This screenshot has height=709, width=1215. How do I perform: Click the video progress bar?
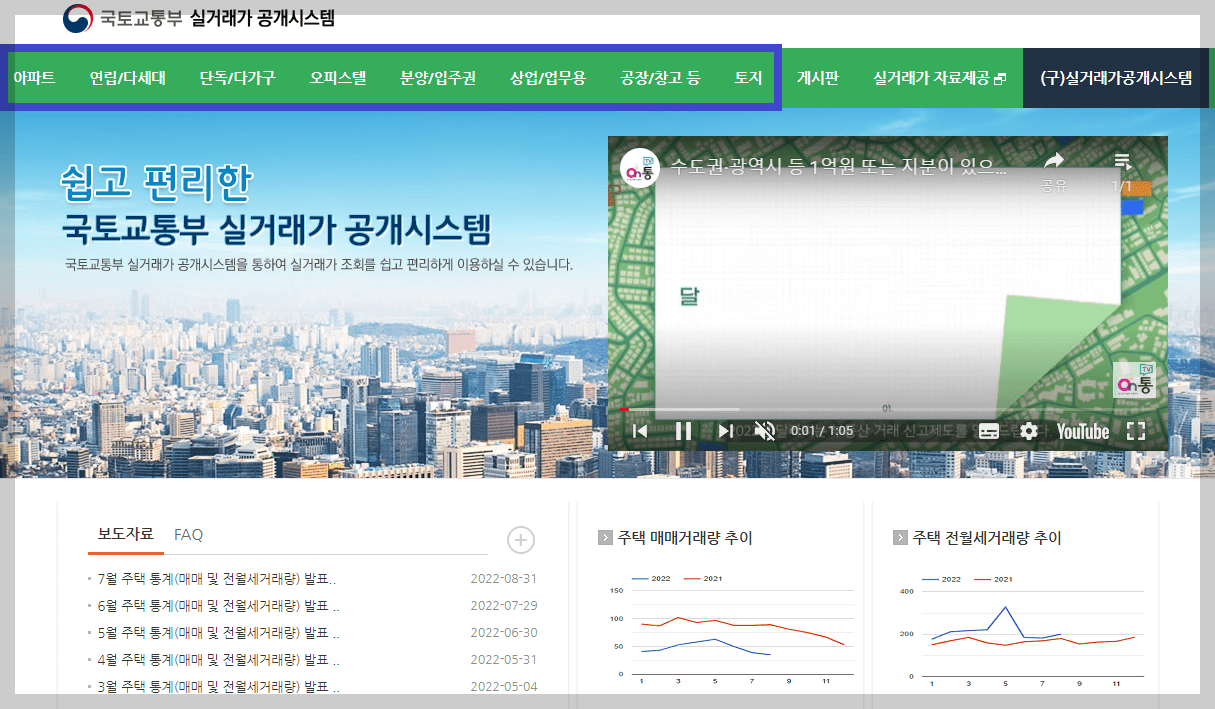(x=890, y=409)
